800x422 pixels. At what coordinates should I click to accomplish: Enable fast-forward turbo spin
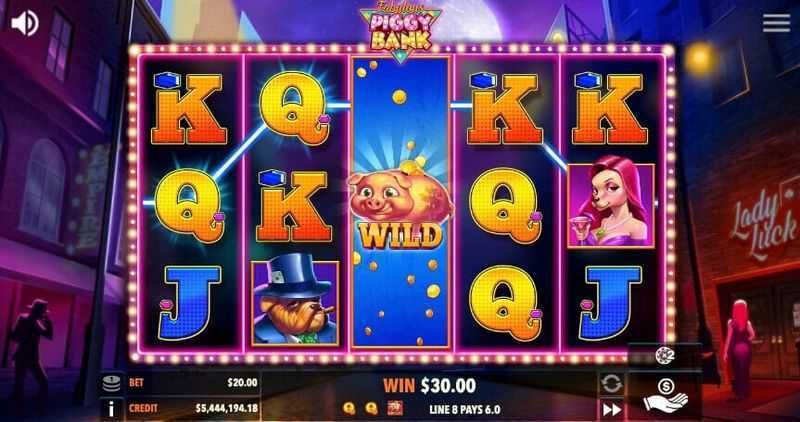[611, 409]
